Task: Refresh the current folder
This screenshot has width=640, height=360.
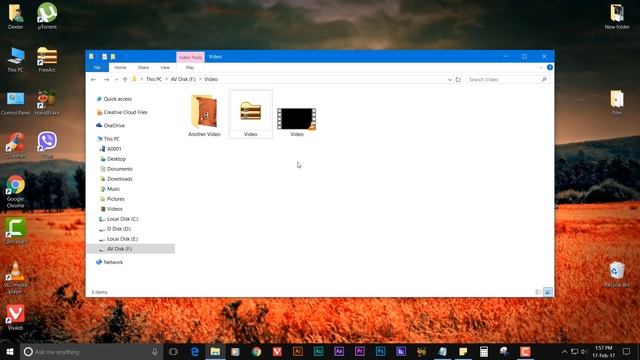Action: 458,80
